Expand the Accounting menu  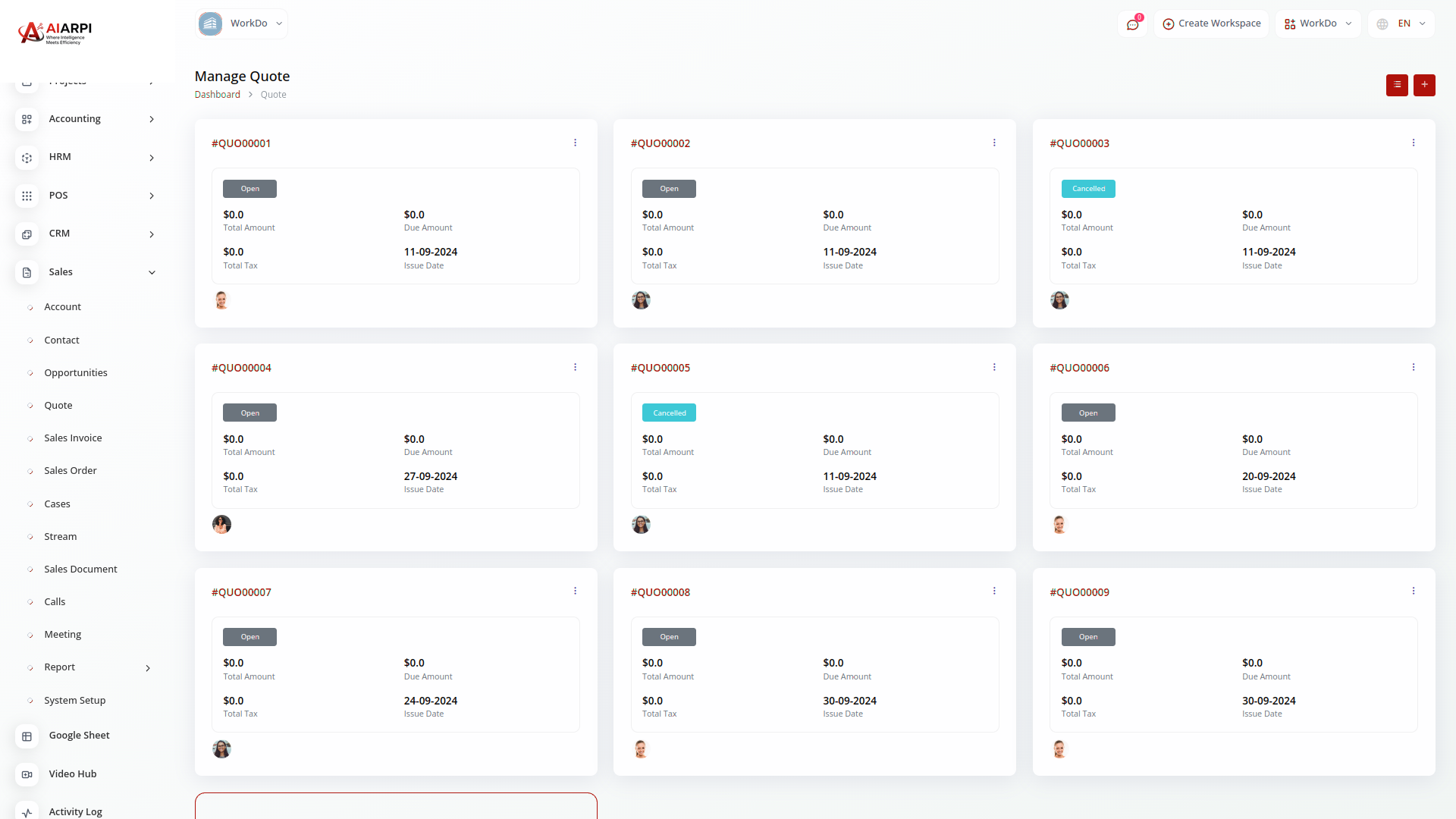[152, 119]
